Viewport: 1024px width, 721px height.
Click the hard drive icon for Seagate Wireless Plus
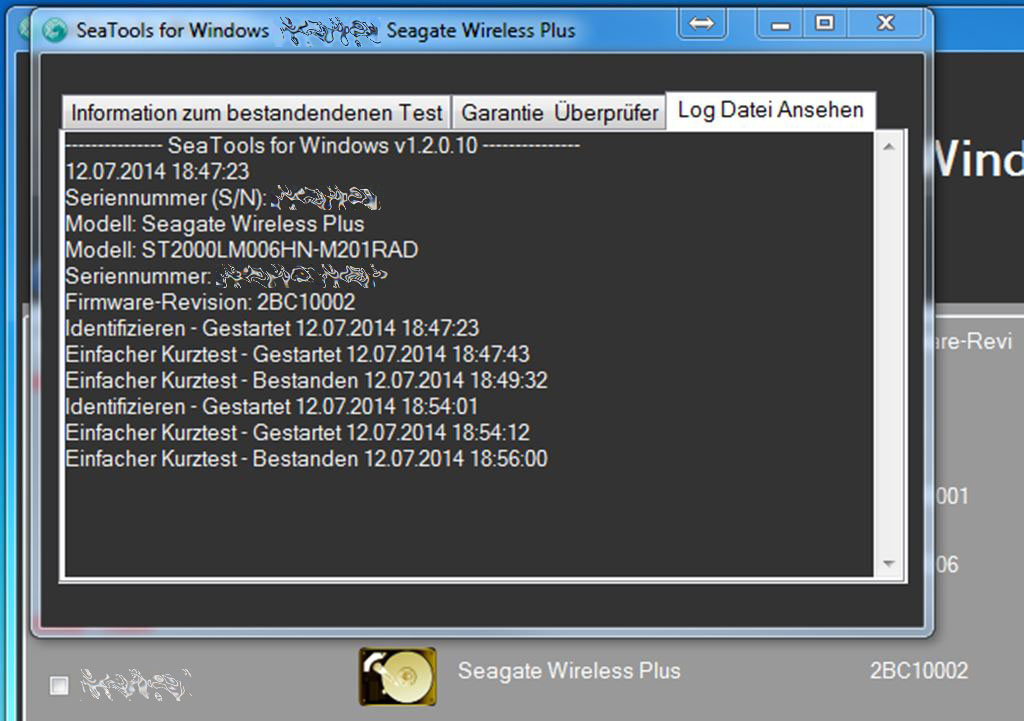[x=398, y=677]
